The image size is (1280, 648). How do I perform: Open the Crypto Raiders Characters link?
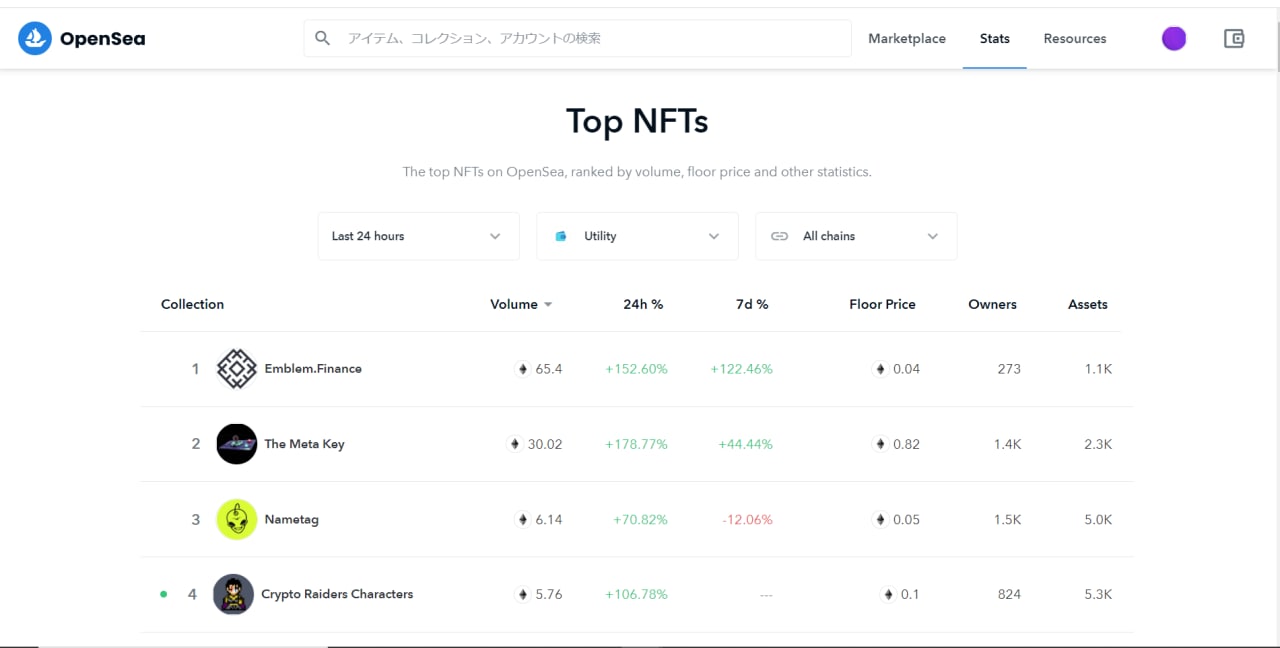337,594
